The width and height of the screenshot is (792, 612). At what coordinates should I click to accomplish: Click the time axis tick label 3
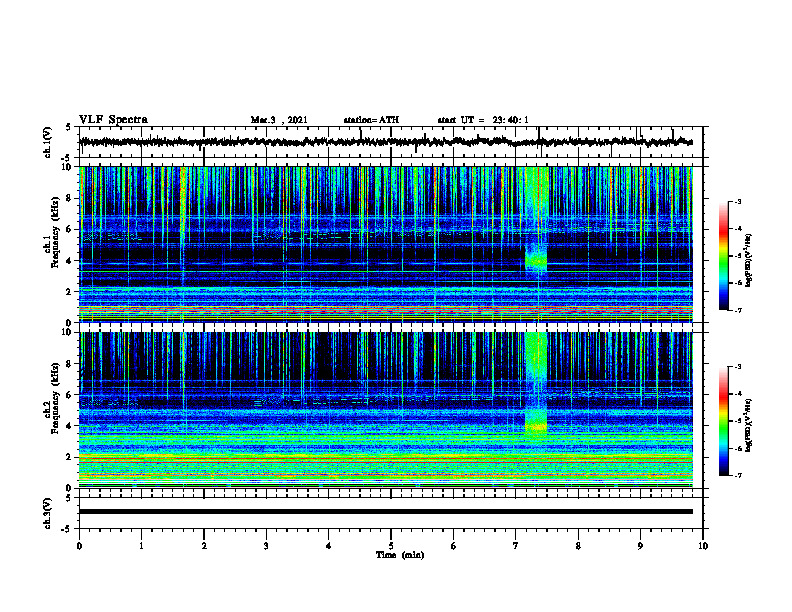(x=266, y=546)
